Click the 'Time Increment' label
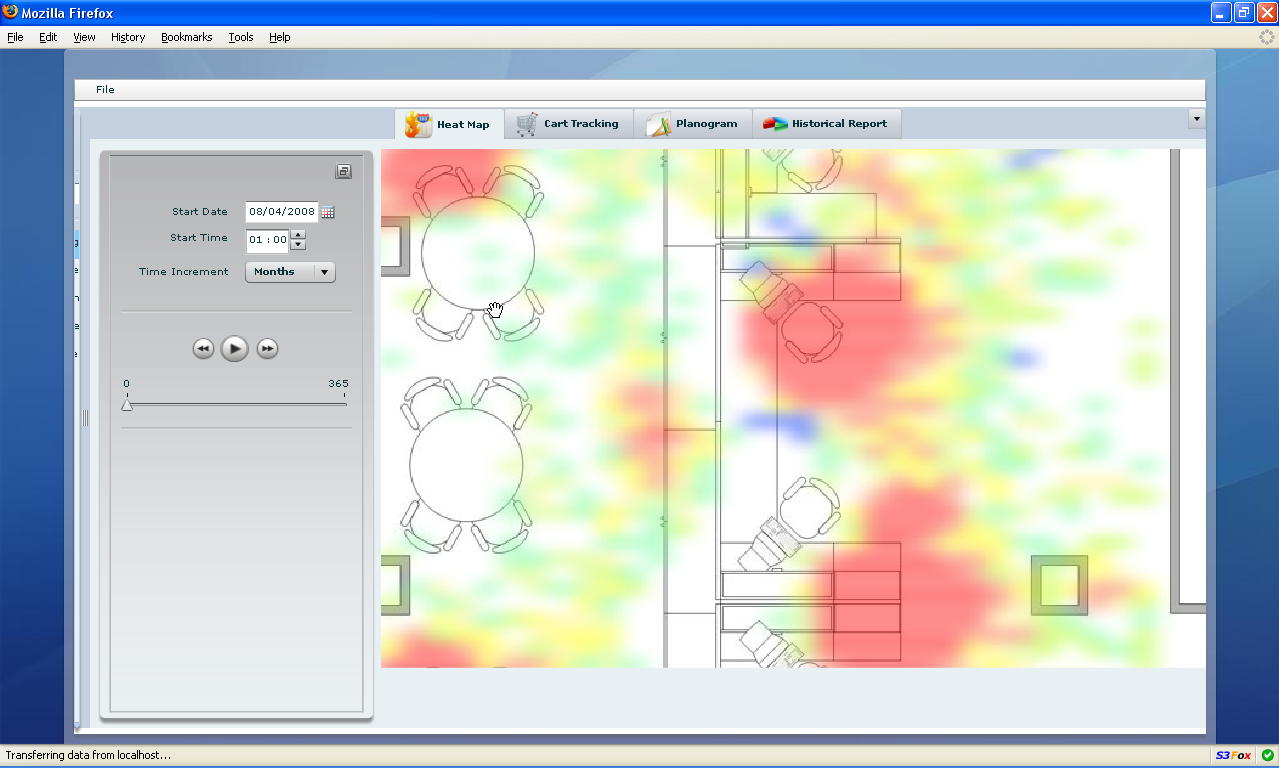This screenshot has height=768, width=1279. point(184,272)
